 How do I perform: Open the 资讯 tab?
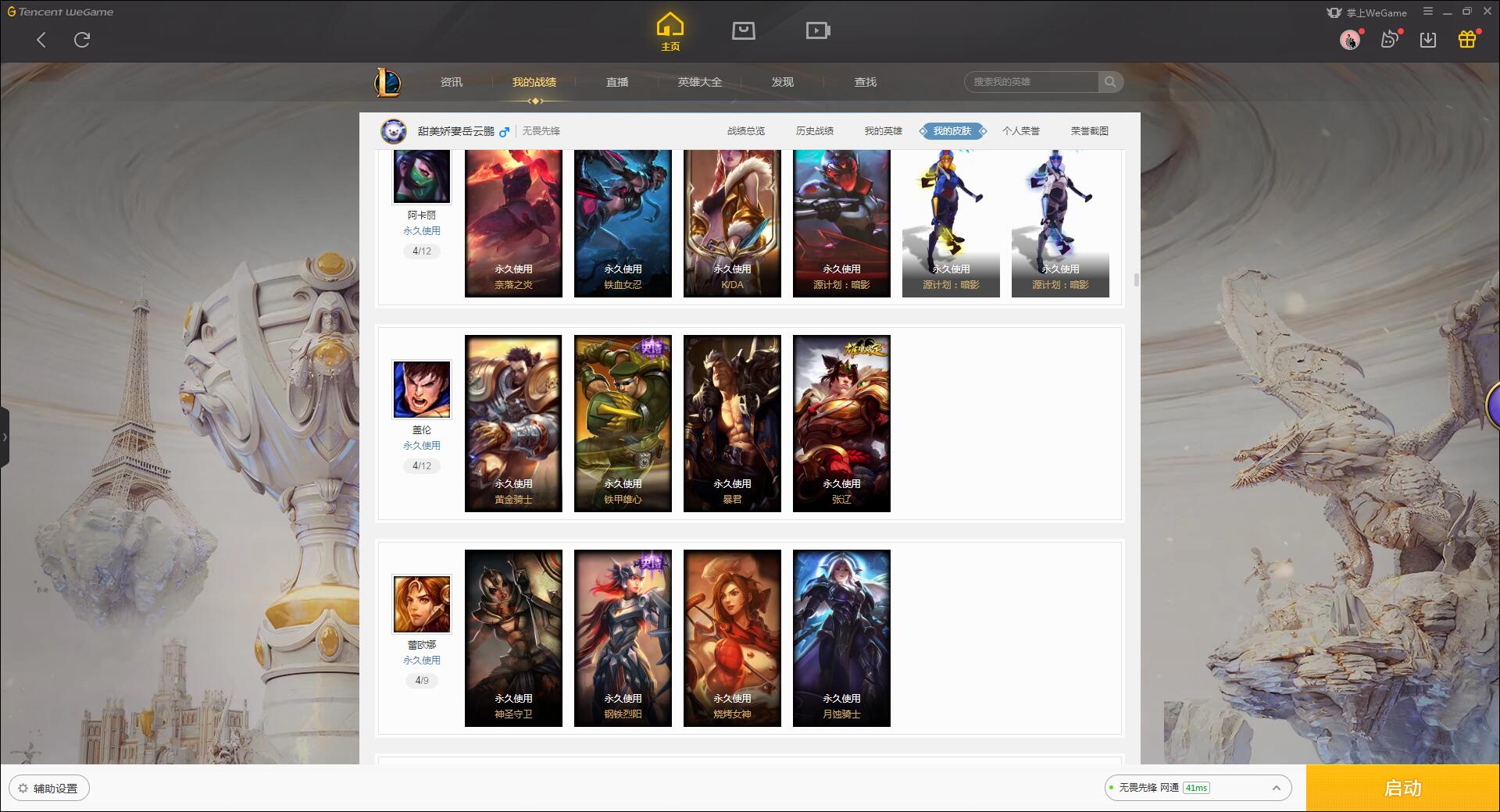452,82
